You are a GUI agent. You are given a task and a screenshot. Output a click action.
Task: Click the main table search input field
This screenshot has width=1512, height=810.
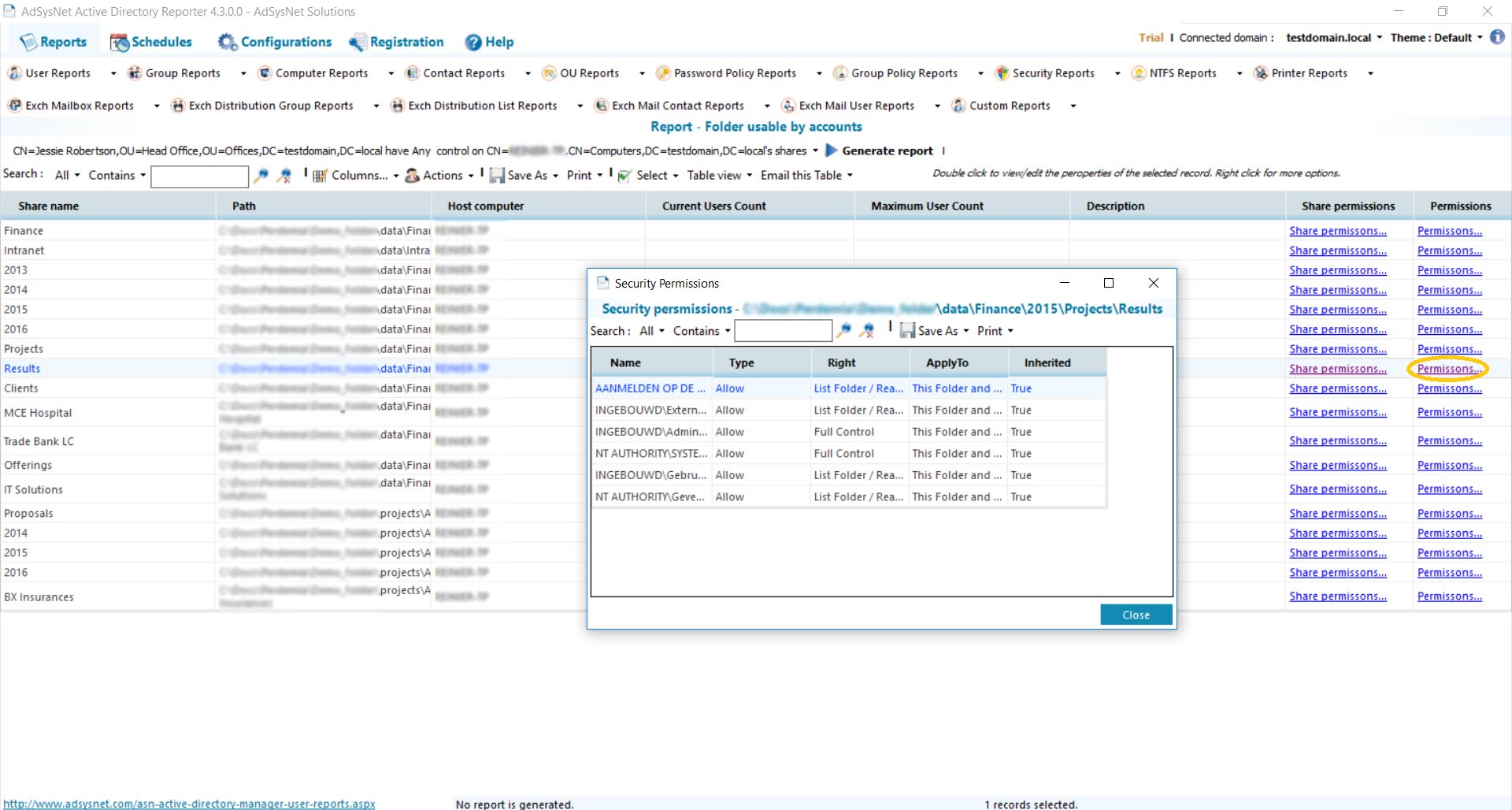pos(199,176)
